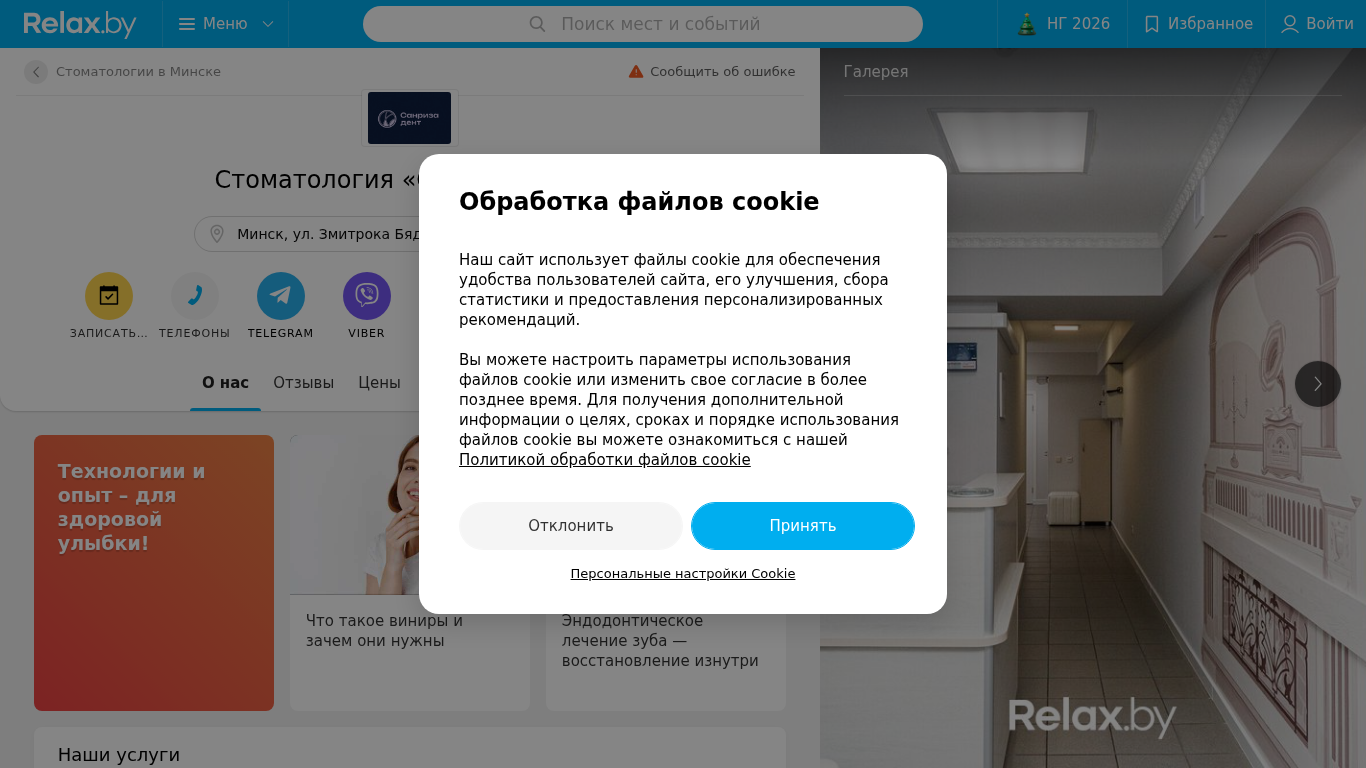Switch to the Отзывы tab

[304, 383]
